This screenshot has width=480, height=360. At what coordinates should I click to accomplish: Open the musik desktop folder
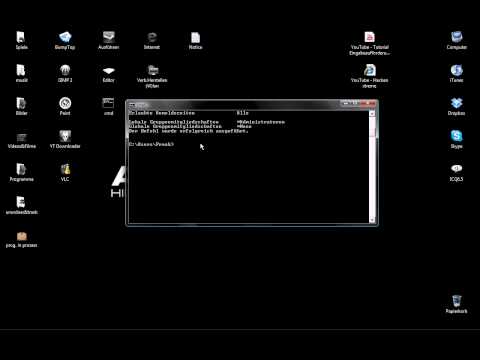tap(21, 73)
